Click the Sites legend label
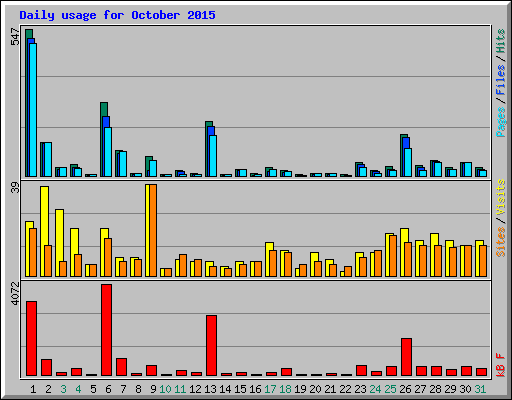Viewport: 512px width, 400px height. (501, 242)
